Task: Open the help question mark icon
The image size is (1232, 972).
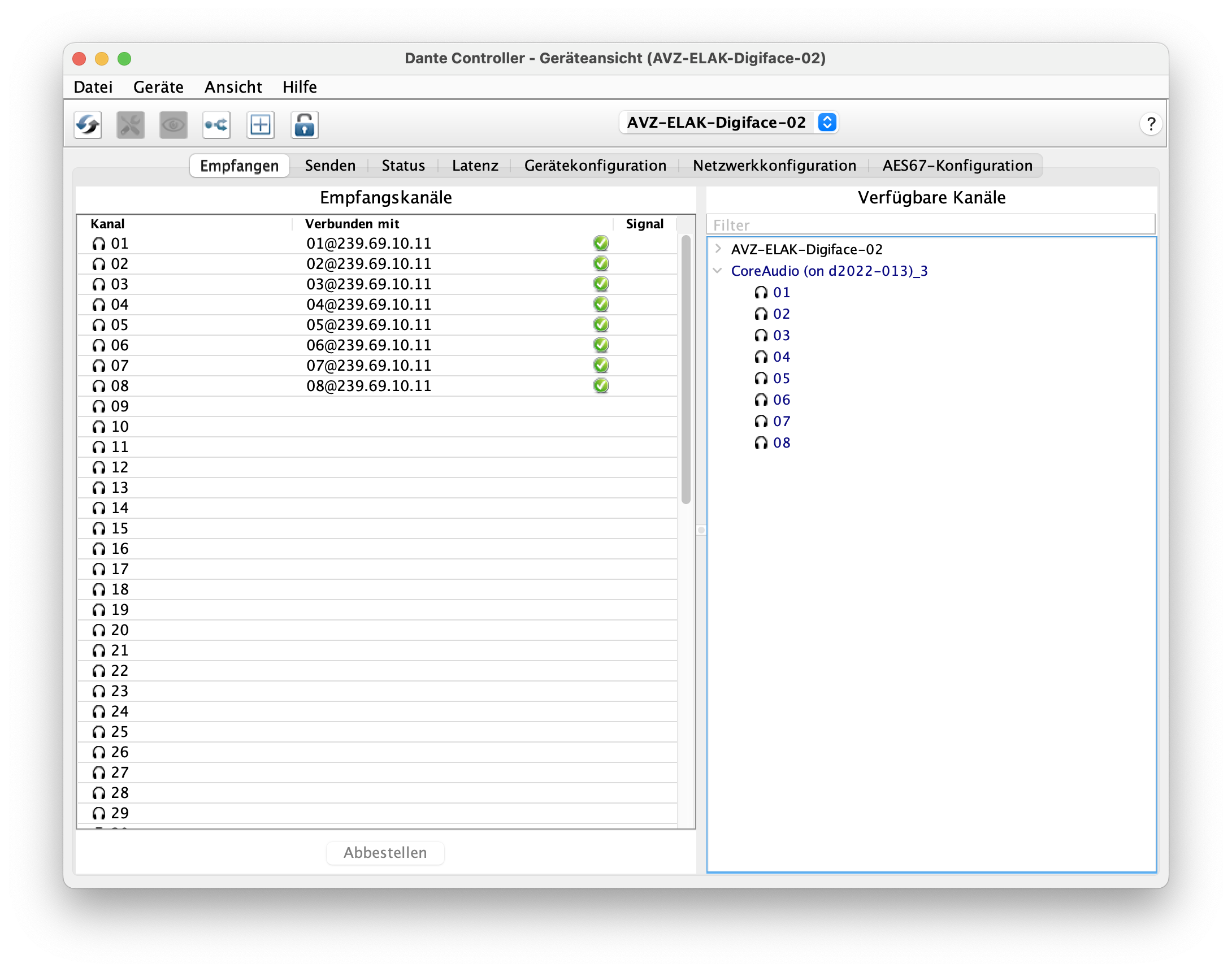Action: pos(1151,124)
